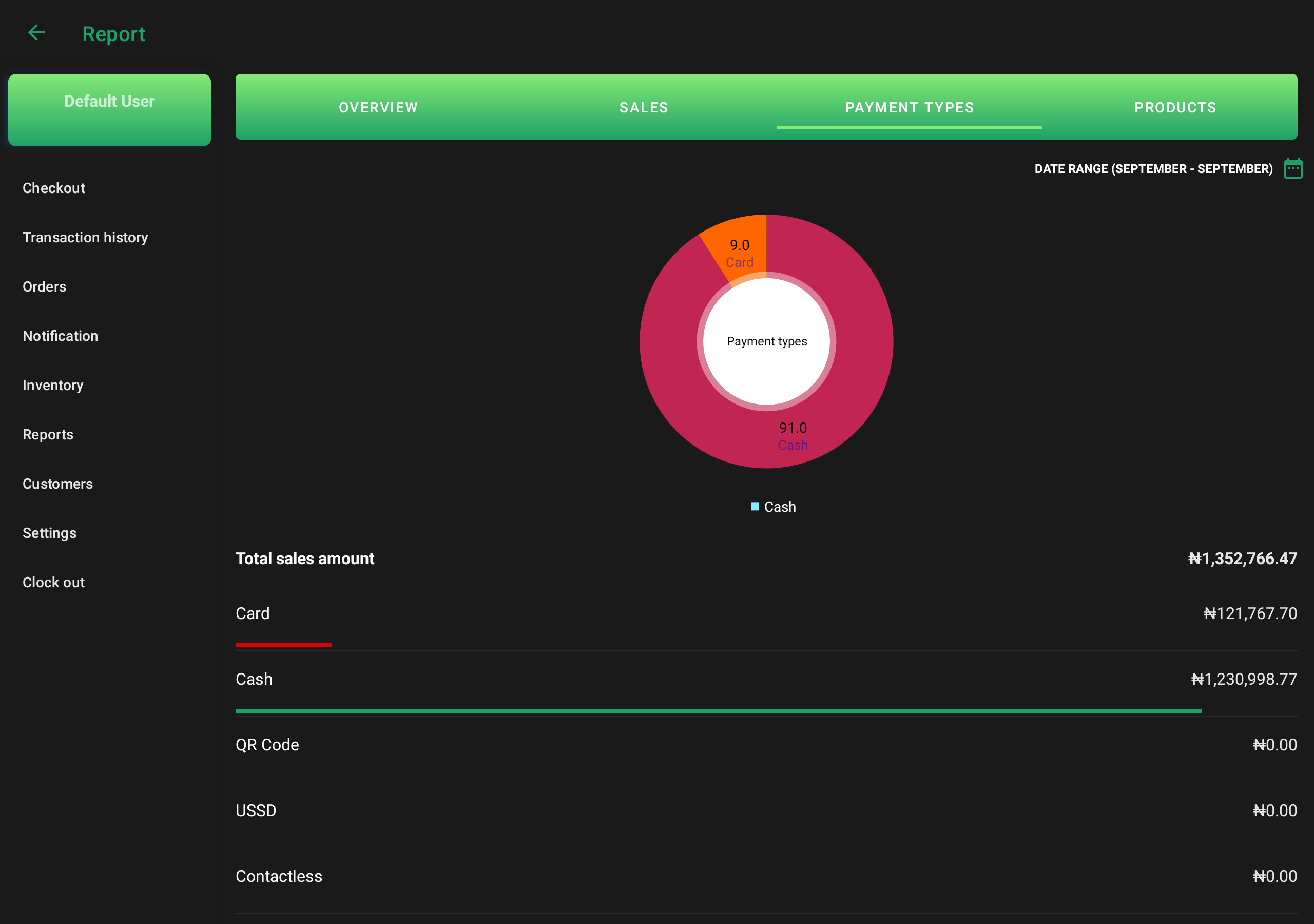Select the SALES tab
1314x924 pixels.
(x=643, y=107)
